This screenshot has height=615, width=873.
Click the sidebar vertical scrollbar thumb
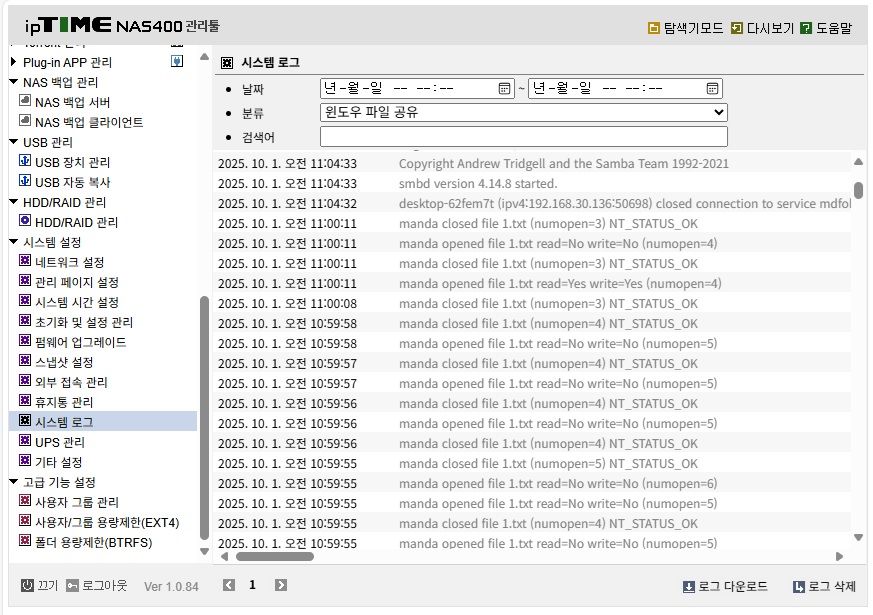pos(204,418)
